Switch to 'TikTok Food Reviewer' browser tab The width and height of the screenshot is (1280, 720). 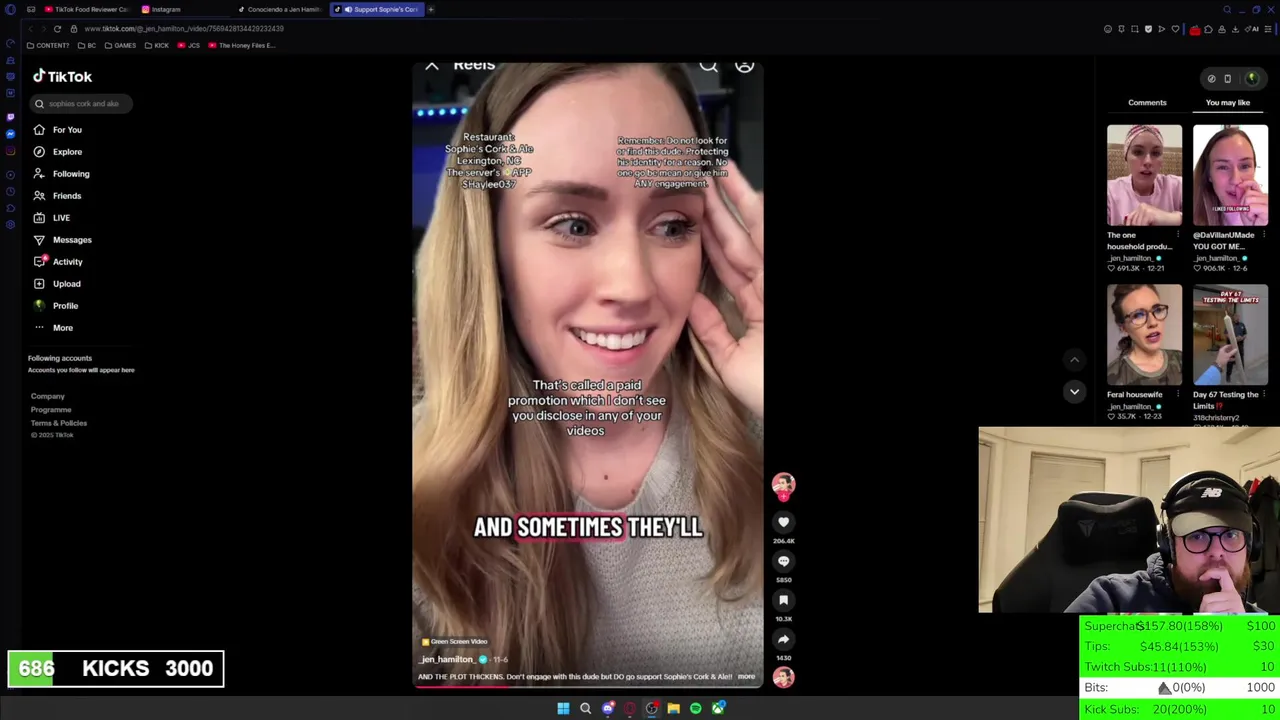click(x=85, y=9)
